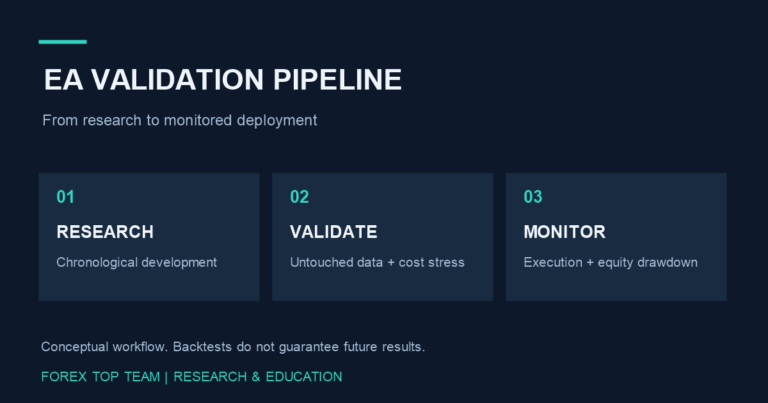Click the step number 02
The image size is (768, 403).
click(x=299, y=197)
